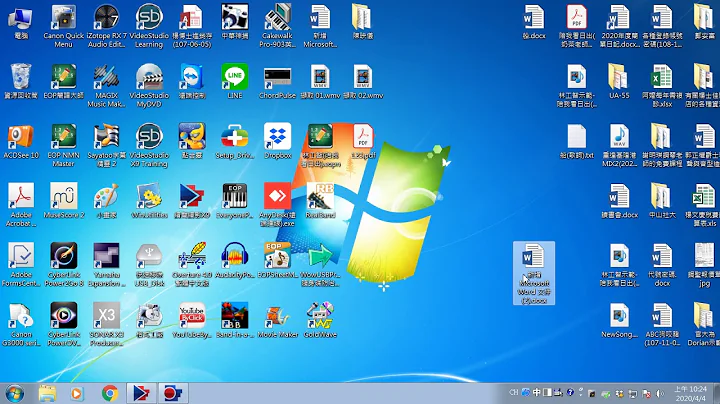Launch Movie Maker
The image size is (720, 404).
[277, 320]
